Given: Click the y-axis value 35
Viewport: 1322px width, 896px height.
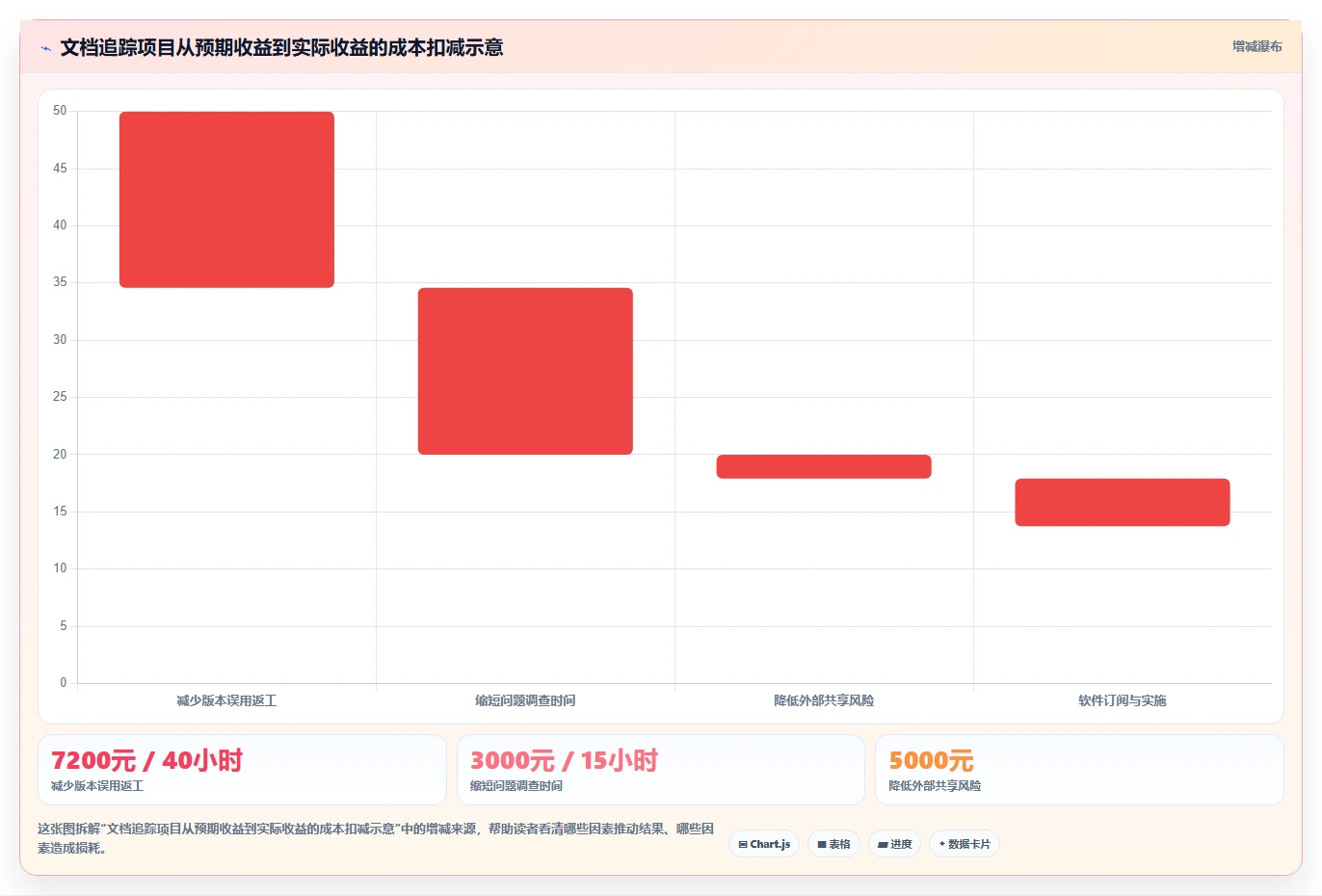Looking at the screenshot, I should pyautogui.click(x=60, y=282).
